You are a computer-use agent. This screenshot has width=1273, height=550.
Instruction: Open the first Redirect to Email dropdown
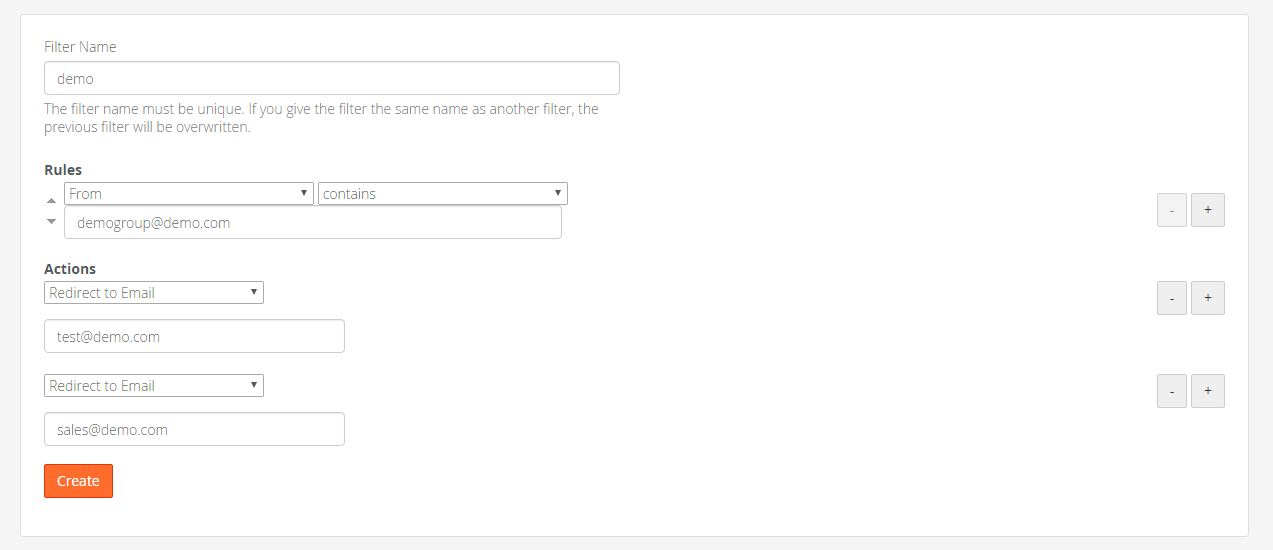(x=154, y=293)
